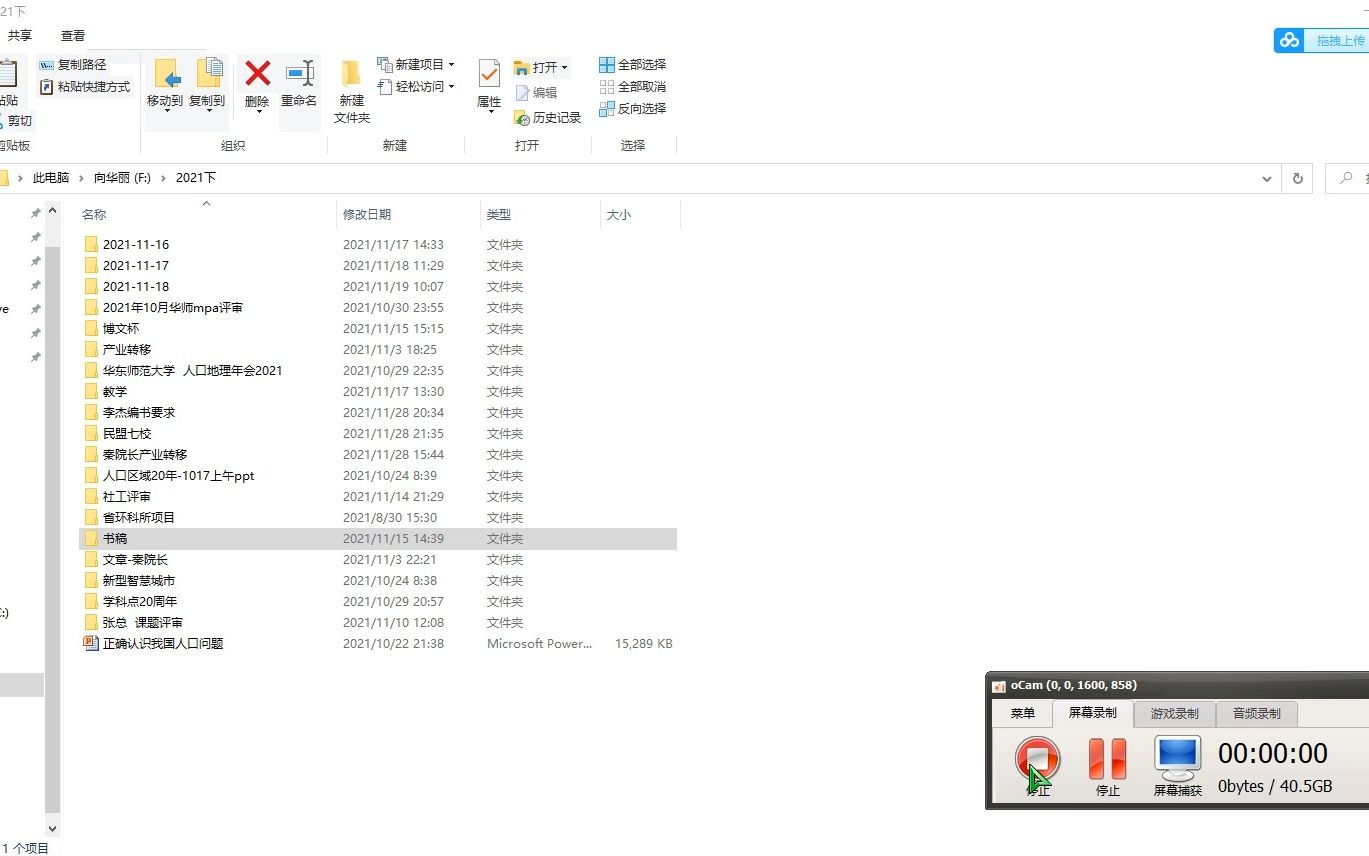
Task: Select the folder 2021-11-17
Action: (136, 265)
